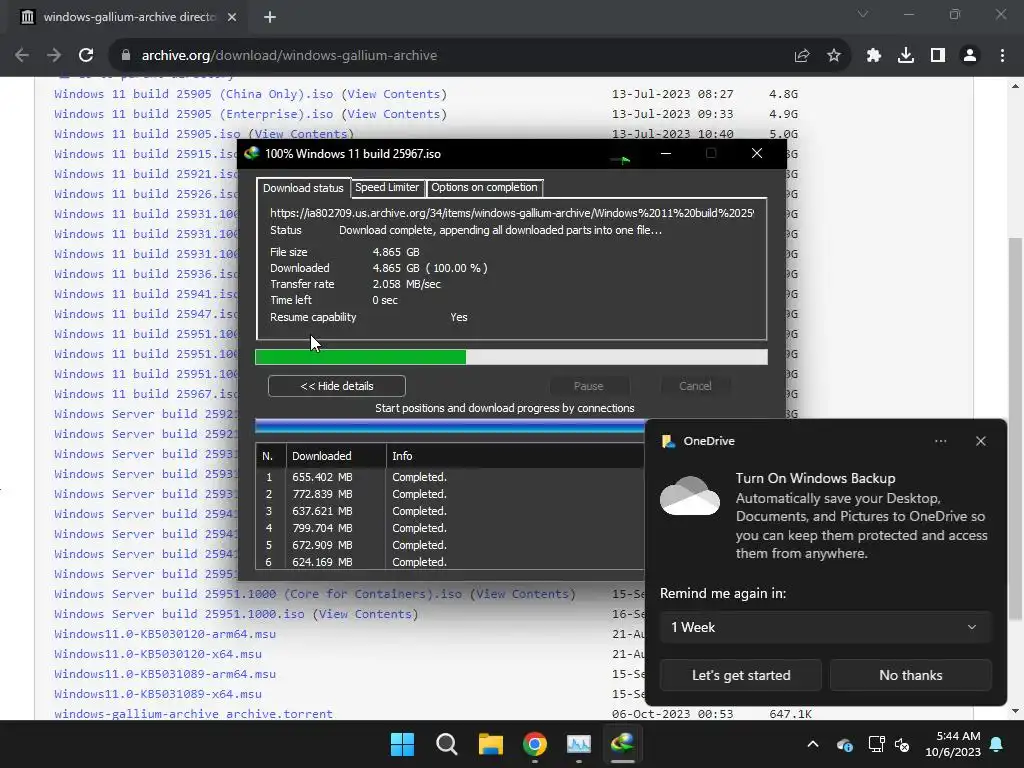View Contents of Server 25951.1000 (Core for Containers).iso
The image size is (1024, 768).
tap(522, 594)
